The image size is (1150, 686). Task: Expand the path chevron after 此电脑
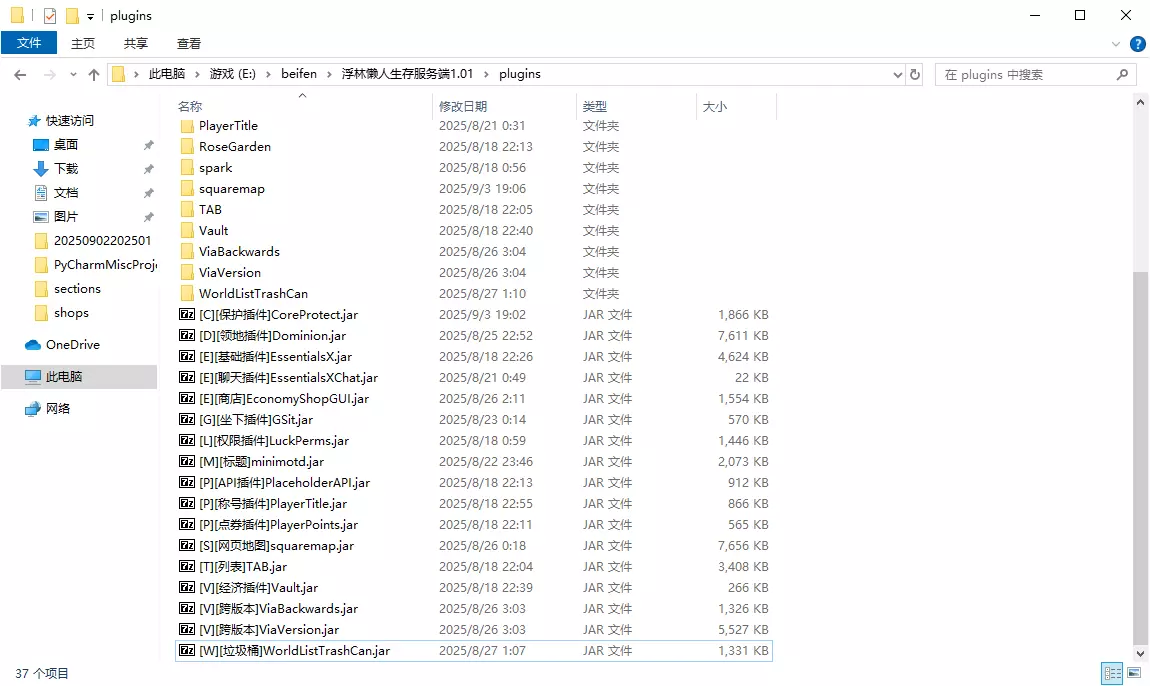(197, 74)
